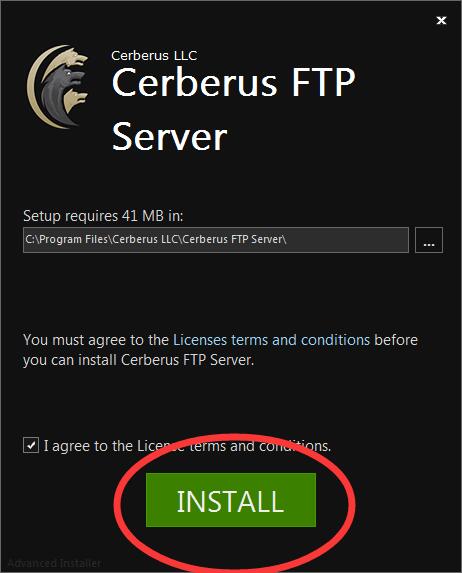Click the 'Advanced Installer' watermark text

click(54, 563)
